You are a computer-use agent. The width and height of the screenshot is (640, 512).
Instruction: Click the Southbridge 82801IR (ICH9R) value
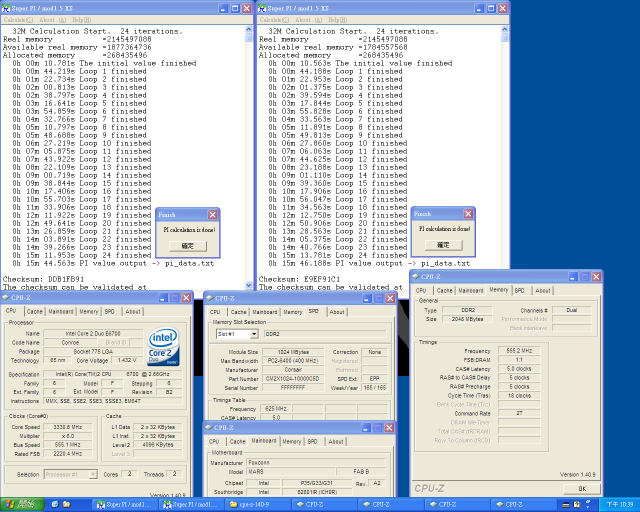pos(316,492)
